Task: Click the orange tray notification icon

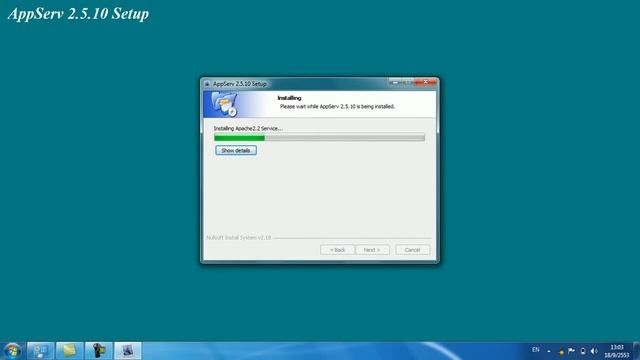Action: point(561,351)
